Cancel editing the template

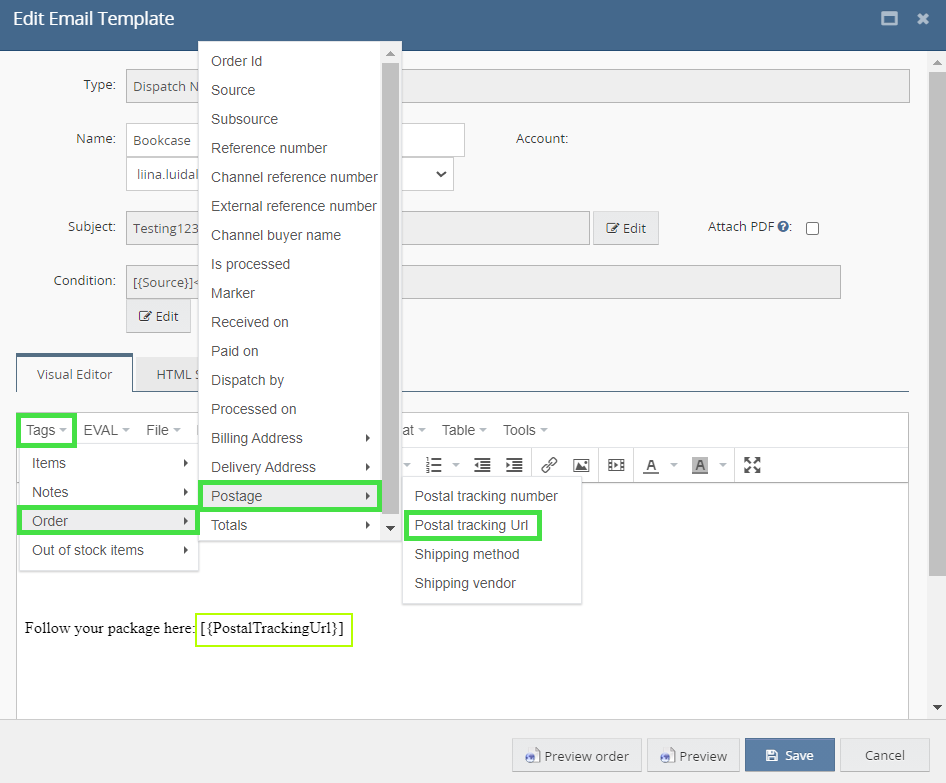pyautogui.click(x=884, y=755)
